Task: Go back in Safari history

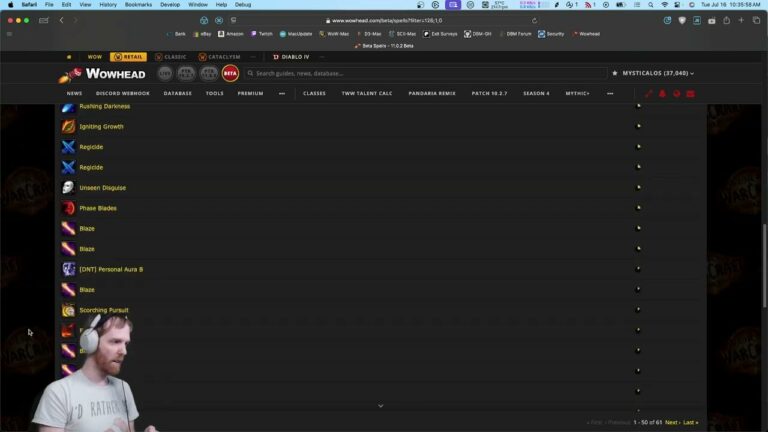Action: click(61, 20)
